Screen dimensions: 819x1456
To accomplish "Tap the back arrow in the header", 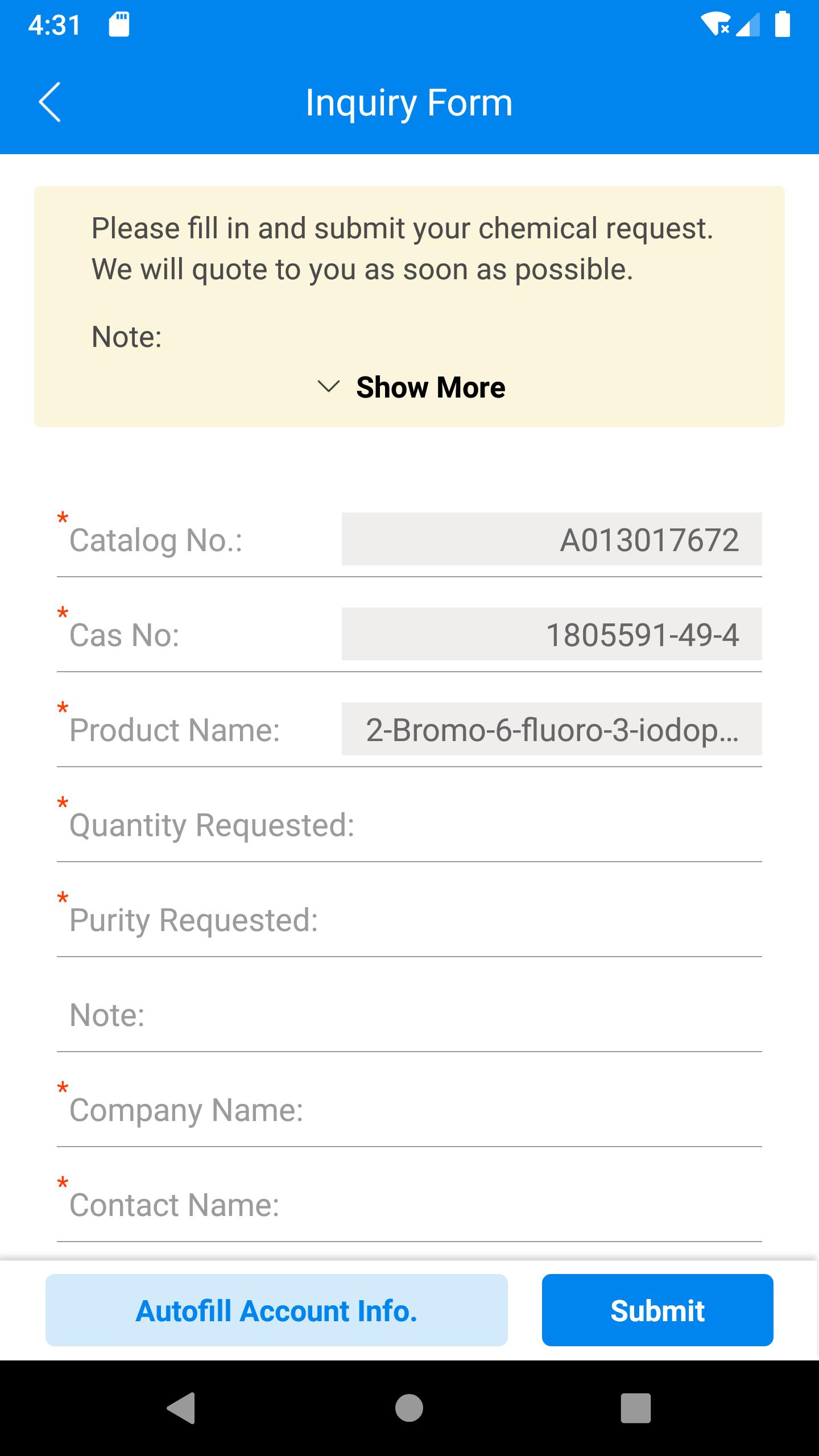I will [x=49, y=102].
